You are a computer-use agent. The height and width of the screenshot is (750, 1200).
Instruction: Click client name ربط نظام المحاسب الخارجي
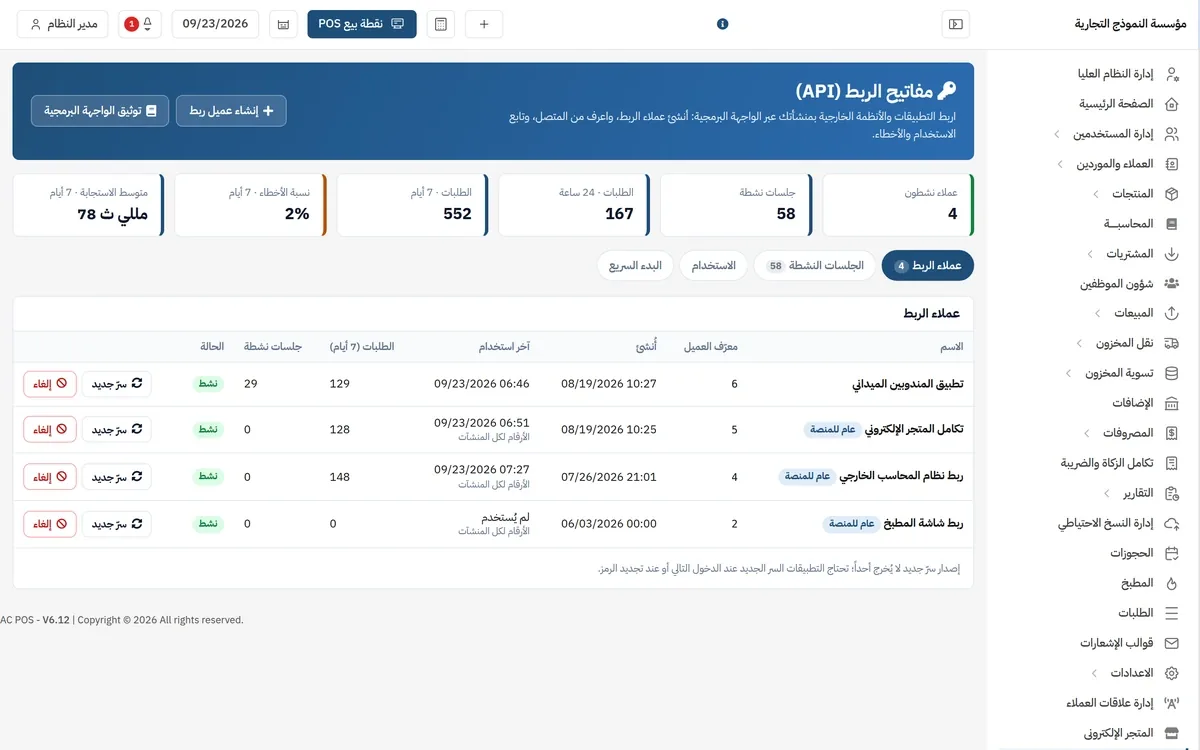pyautogui.click(x=902, y=477)
